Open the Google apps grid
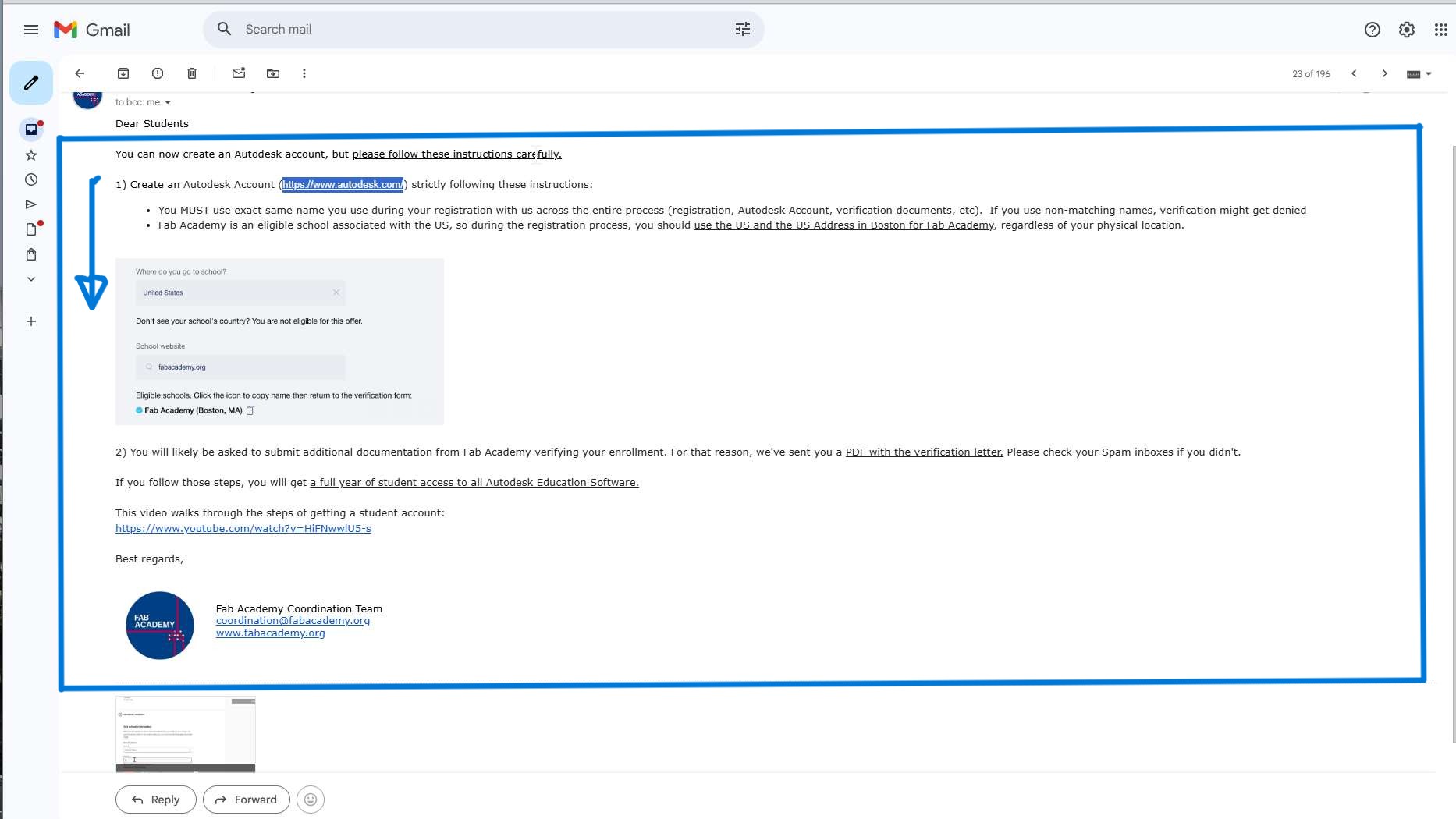This screenshot has width=1456, height=819. pos(1441,30)
